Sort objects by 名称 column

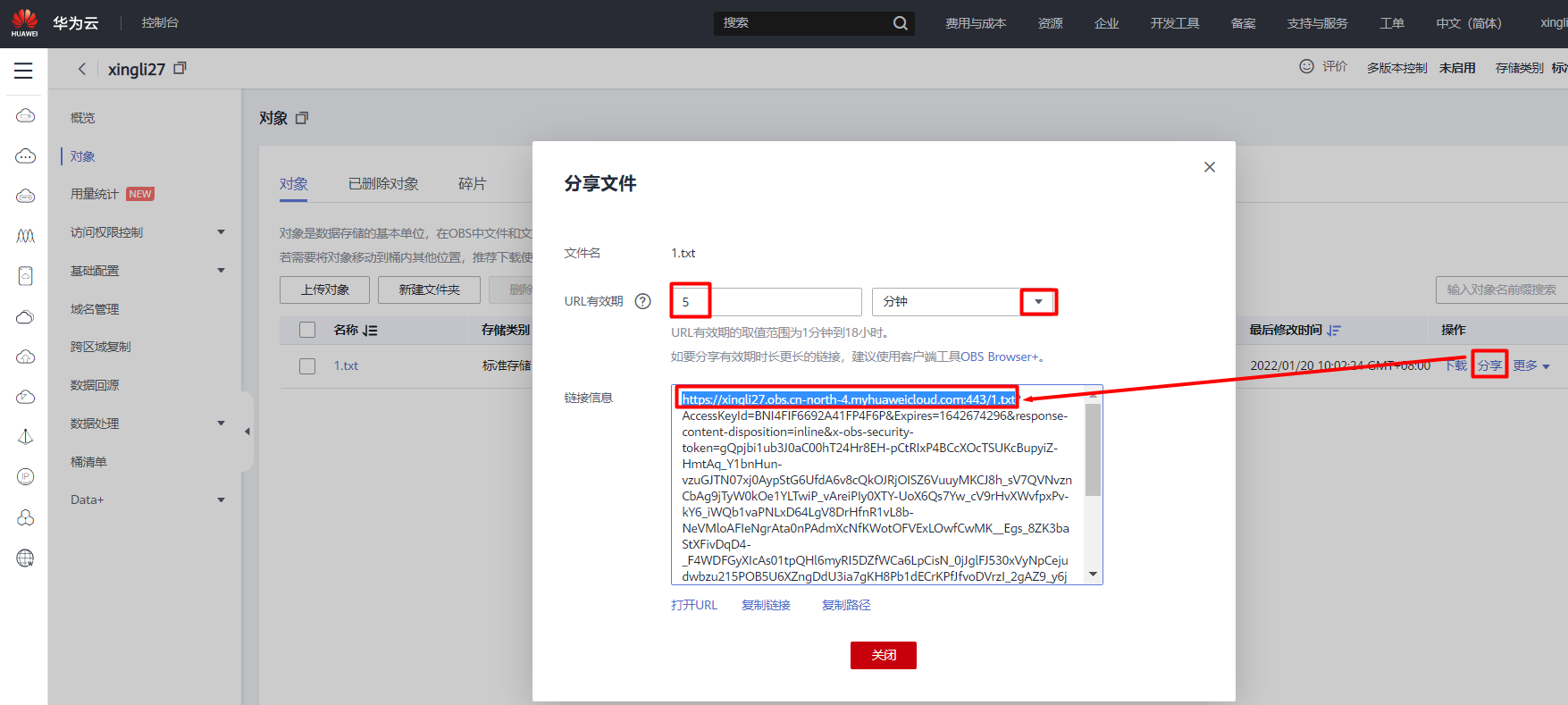370,331
